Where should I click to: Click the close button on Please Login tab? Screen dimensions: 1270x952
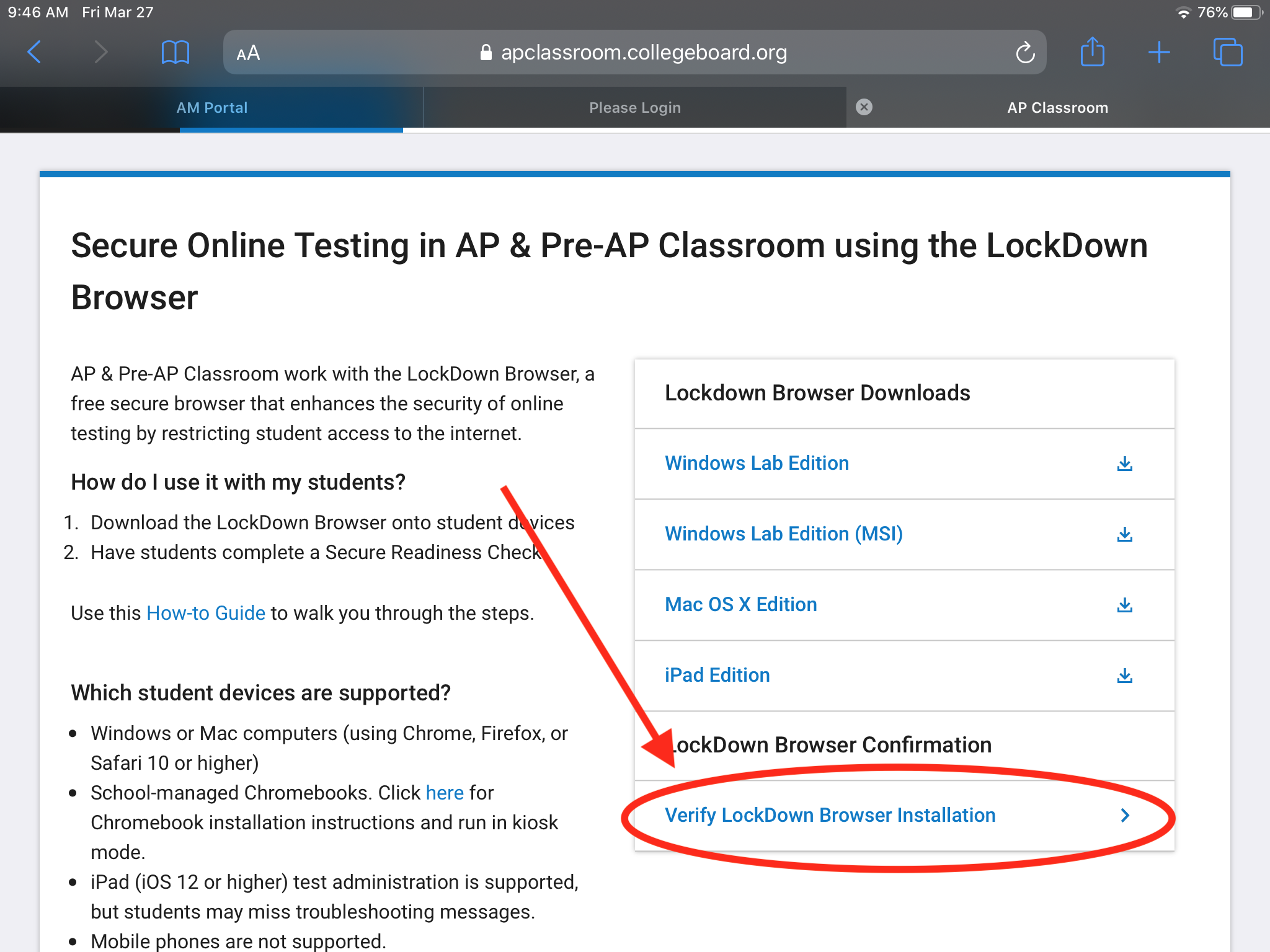pyautogui.click(x=864, y=108)
